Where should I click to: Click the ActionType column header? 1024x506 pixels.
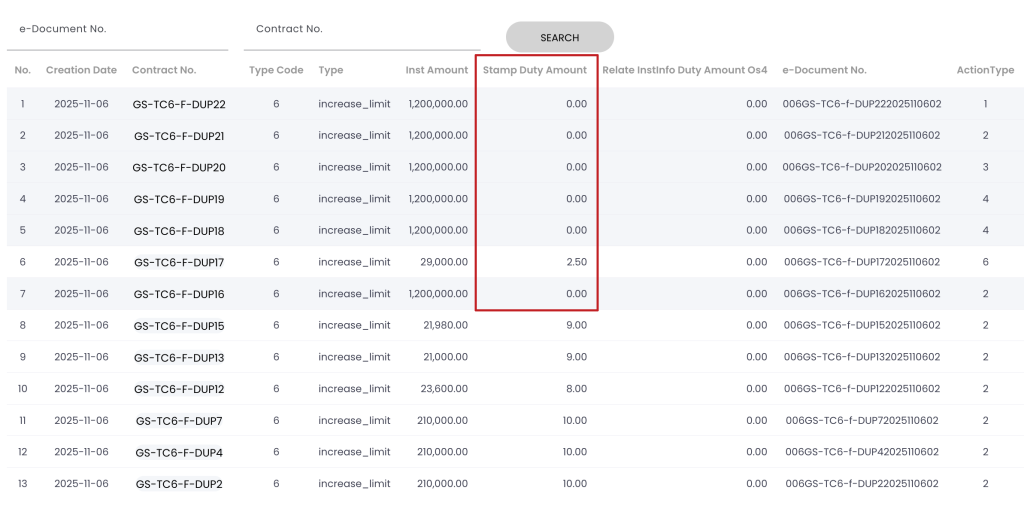985,70
